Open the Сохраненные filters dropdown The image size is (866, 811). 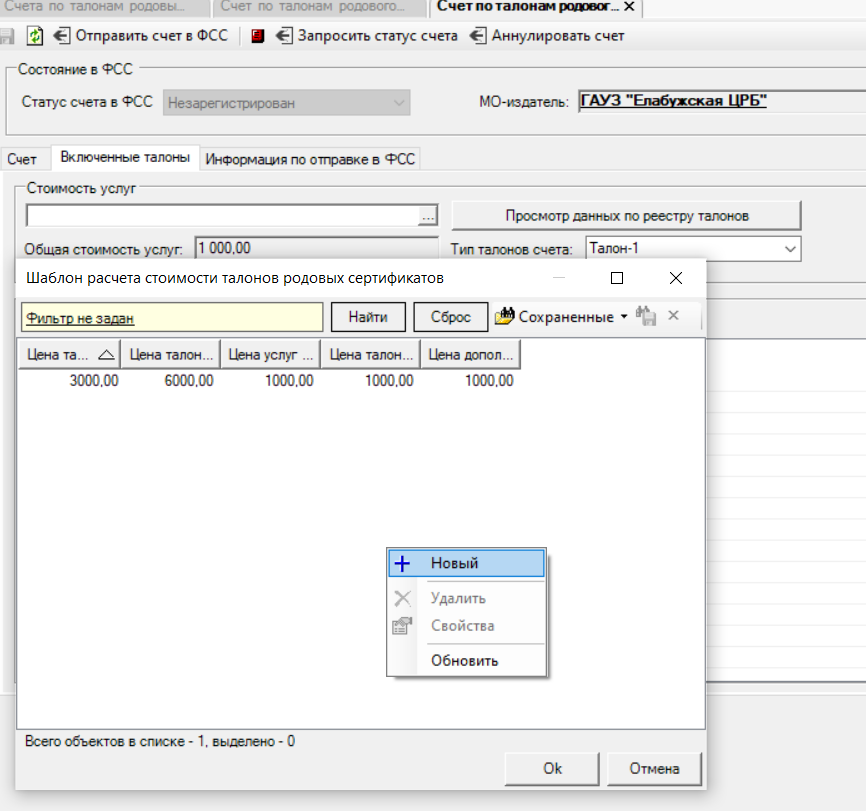(x=562, y=317)
